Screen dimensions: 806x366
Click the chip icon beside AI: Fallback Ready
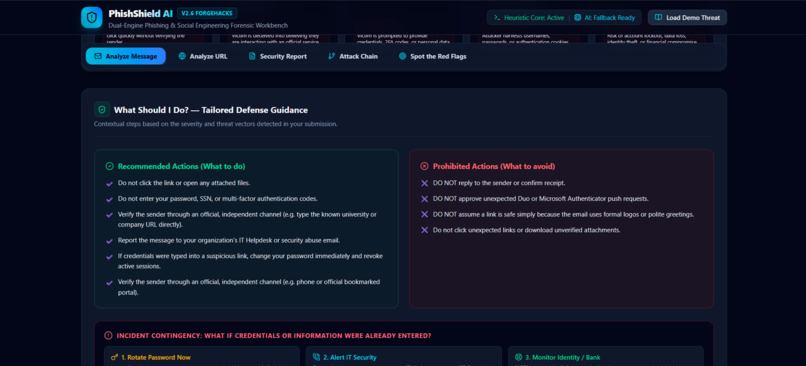pyautogui.click(x=578, y=17)
